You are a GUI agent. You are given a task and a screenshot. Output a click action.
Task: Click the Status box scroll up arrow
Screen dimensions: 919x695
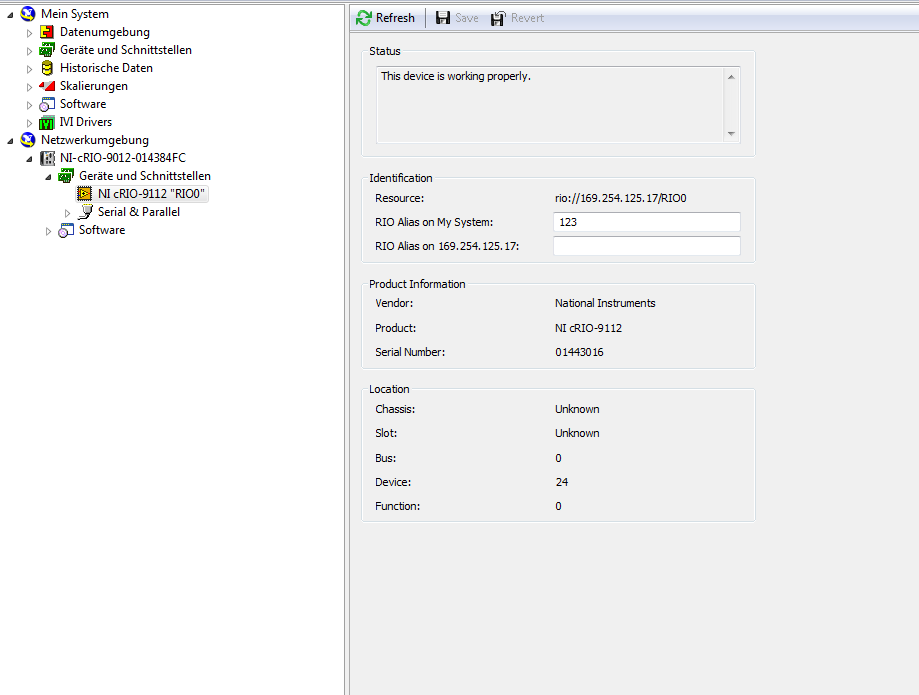pyautogui.click(x=731, y=77)
